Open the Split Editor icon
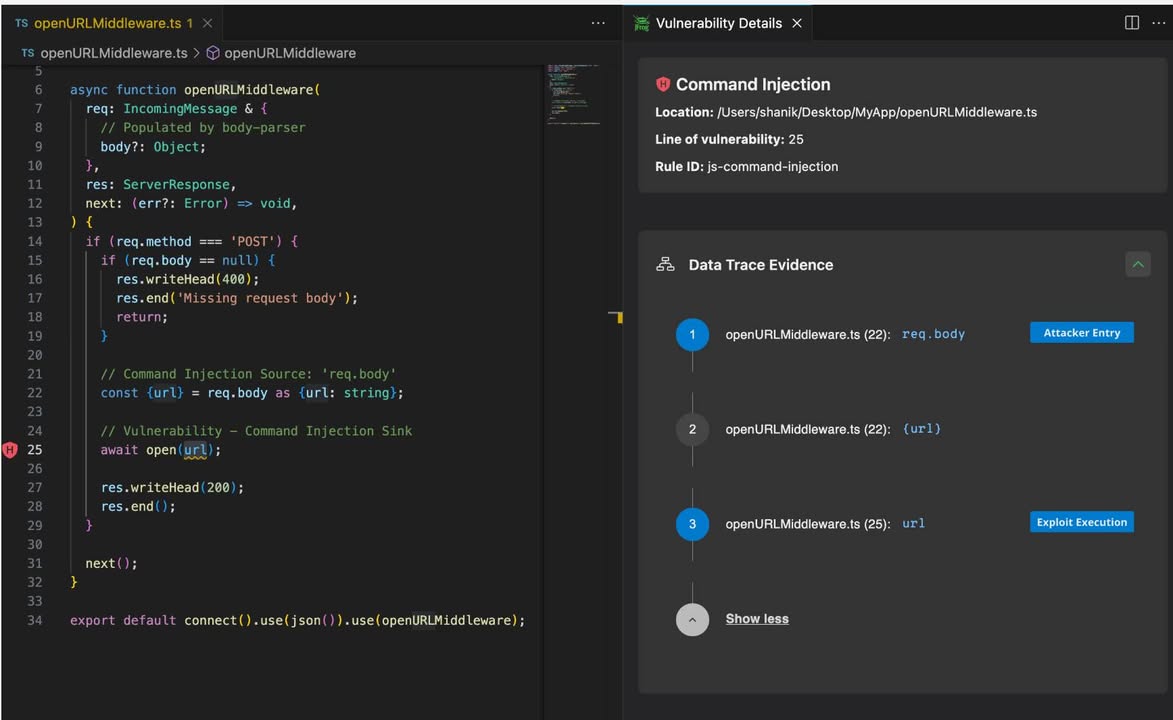 pos(1130,22)
